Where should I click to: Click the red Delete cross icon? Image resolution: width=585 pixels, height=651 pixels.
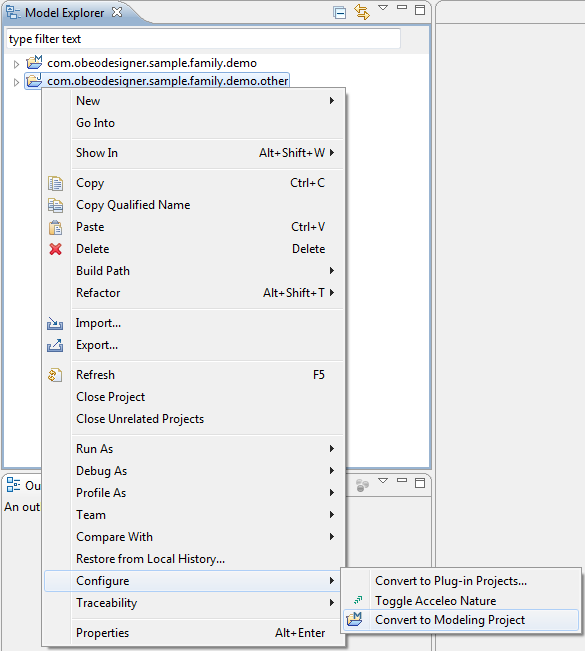point(55,249)
